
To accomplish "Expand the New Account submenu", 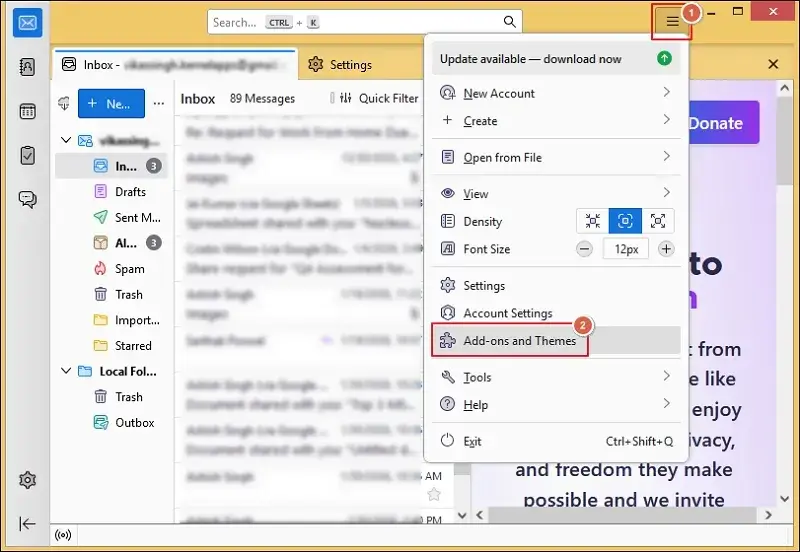I will pos(666,93).
